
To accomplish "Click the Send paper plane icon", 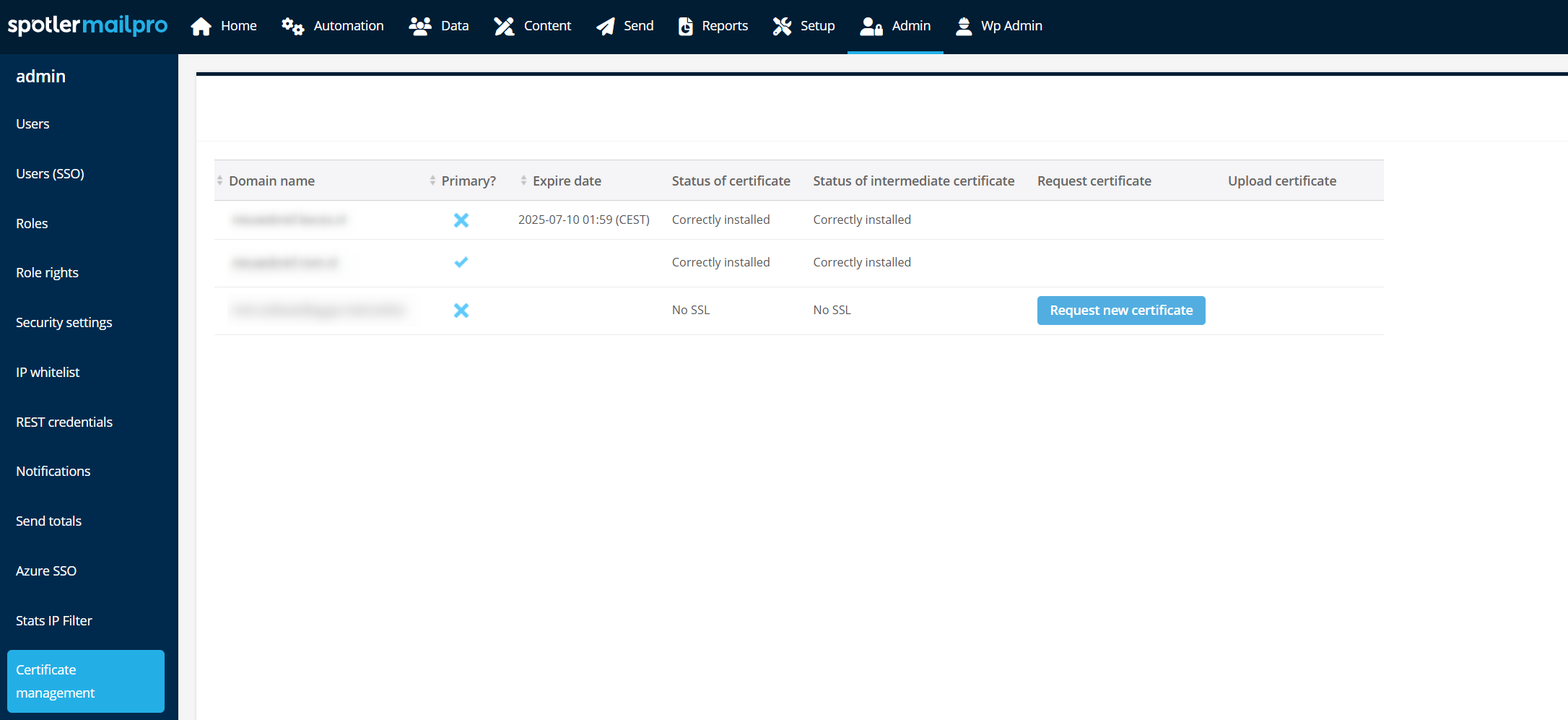I will click(x=605, y=27).
